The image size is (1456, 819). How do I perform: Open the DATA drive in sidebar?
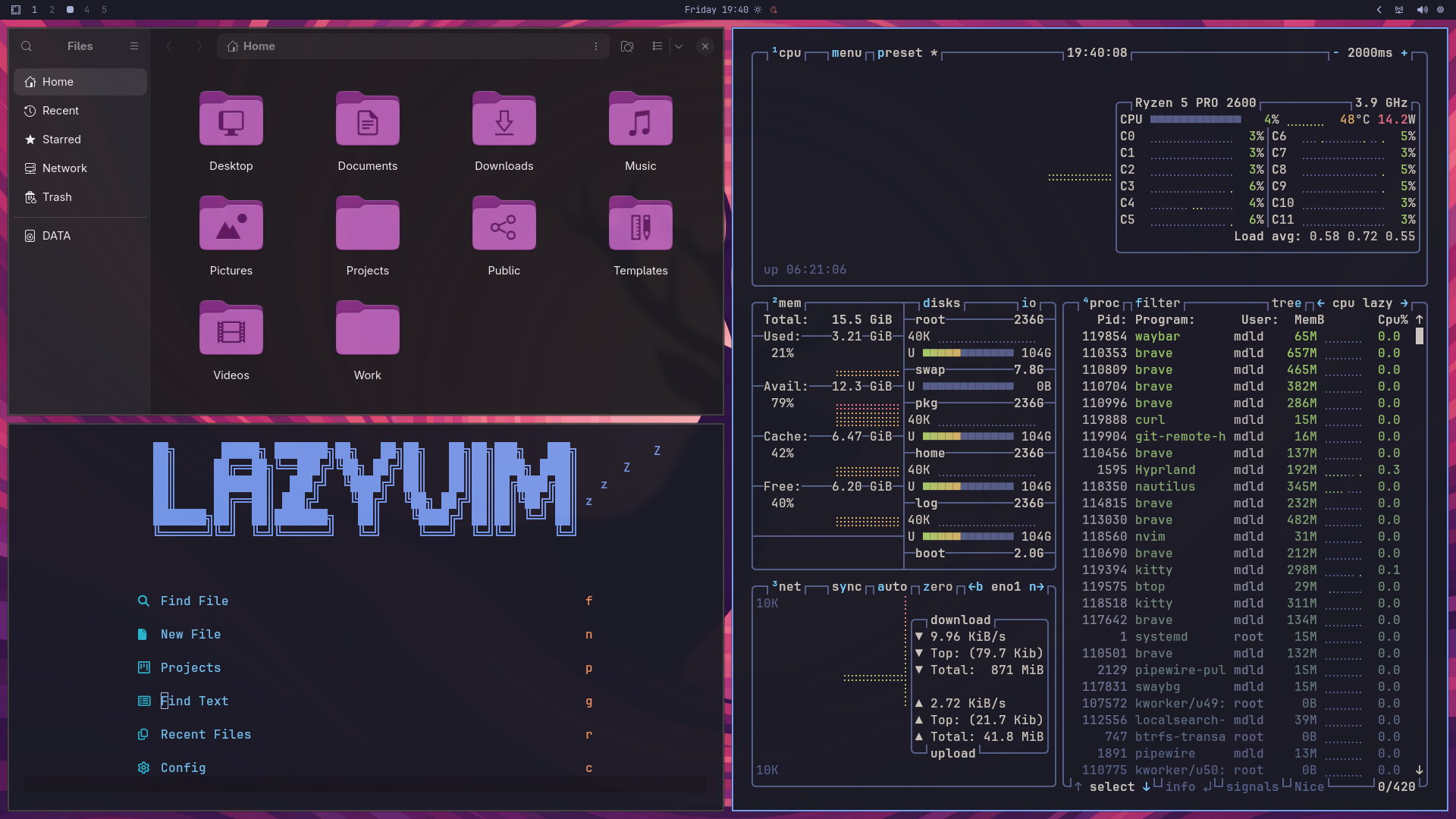tap(80, 236)
